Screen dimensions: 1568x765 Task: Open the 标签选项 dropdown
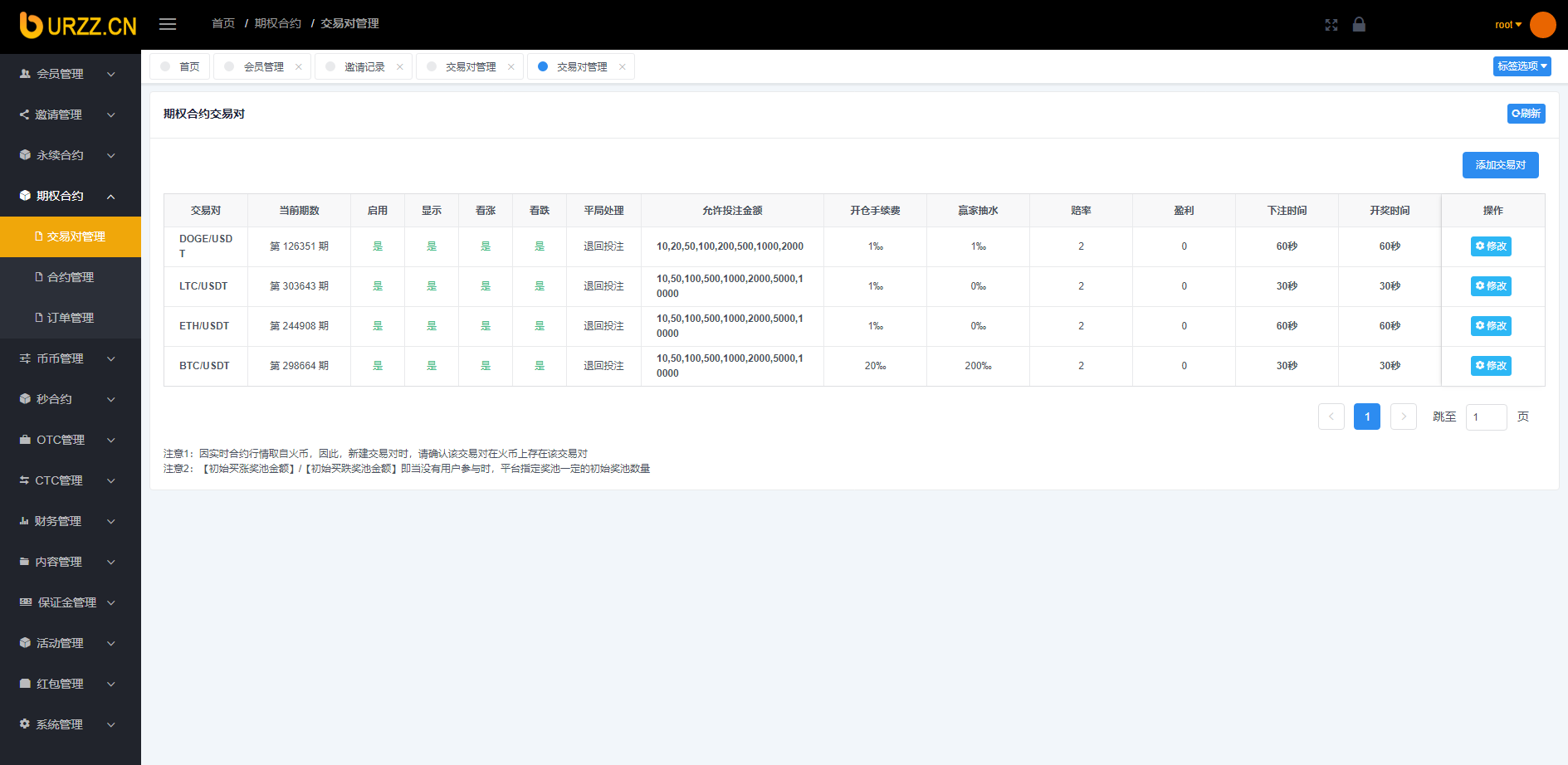(x=1522, y=66)
